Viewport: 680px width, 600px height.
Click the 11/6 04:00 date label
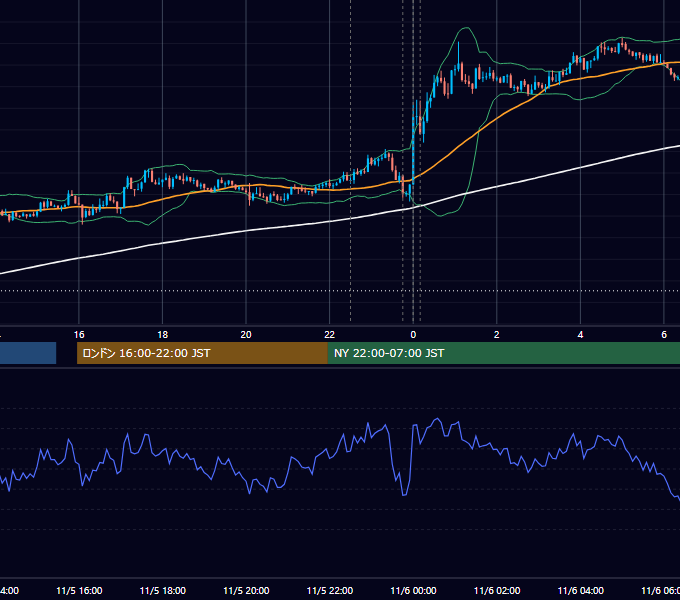pos(581,591)
